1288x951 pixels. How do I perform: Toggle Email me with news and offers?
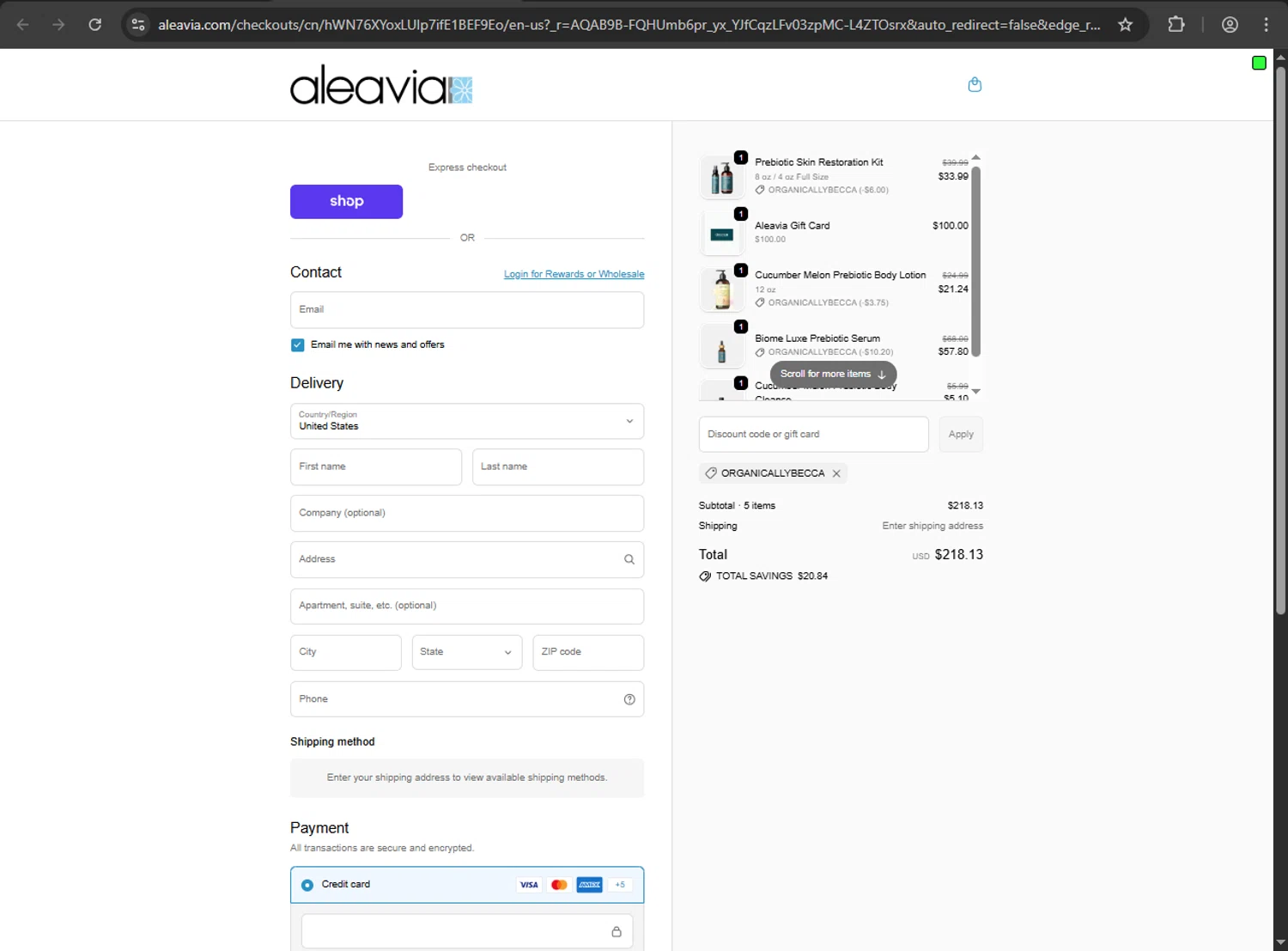click(297, 344)
